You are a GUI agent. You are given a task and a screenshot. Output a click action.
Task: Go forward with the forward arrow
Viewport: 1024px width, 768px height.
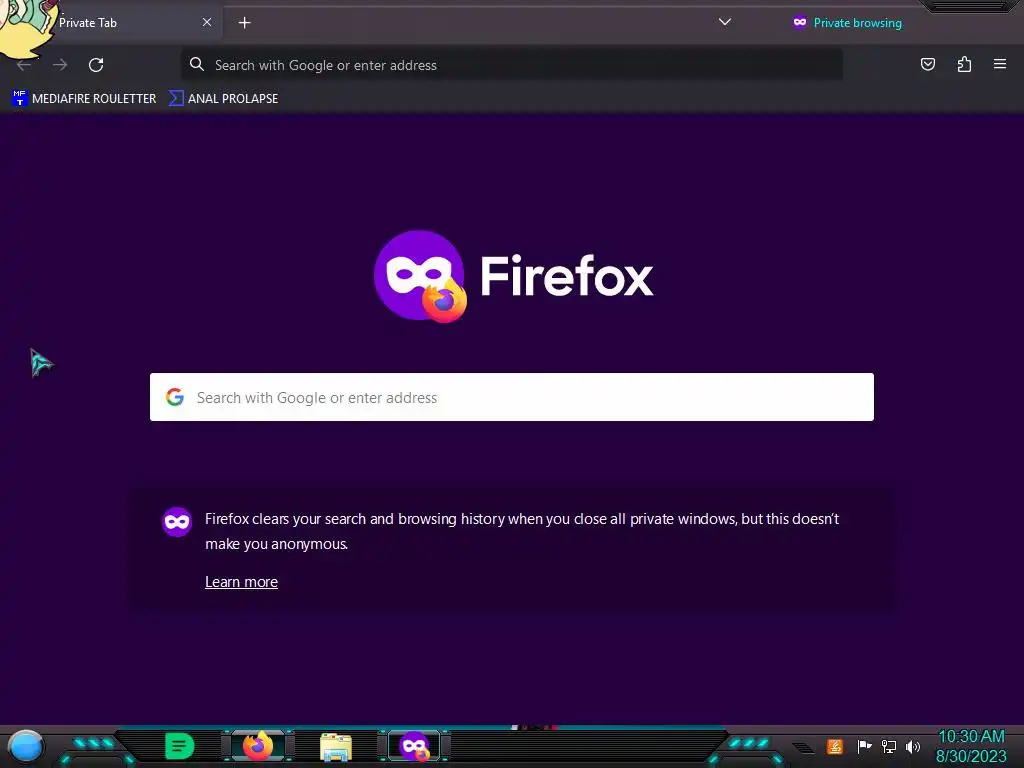[60, 65]
